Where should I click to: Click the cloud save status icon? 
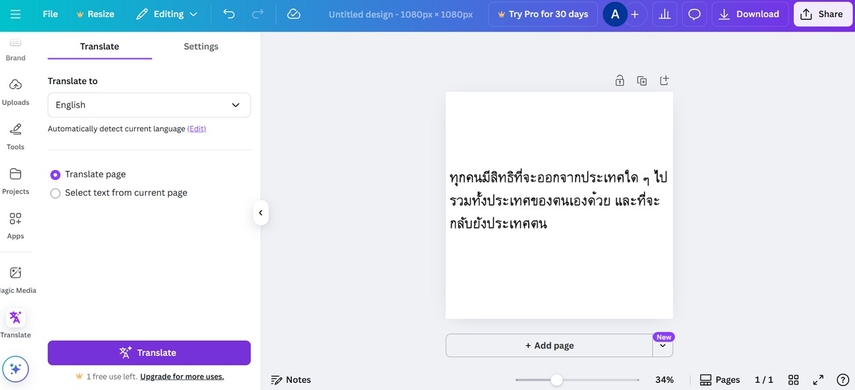point(293,14)
